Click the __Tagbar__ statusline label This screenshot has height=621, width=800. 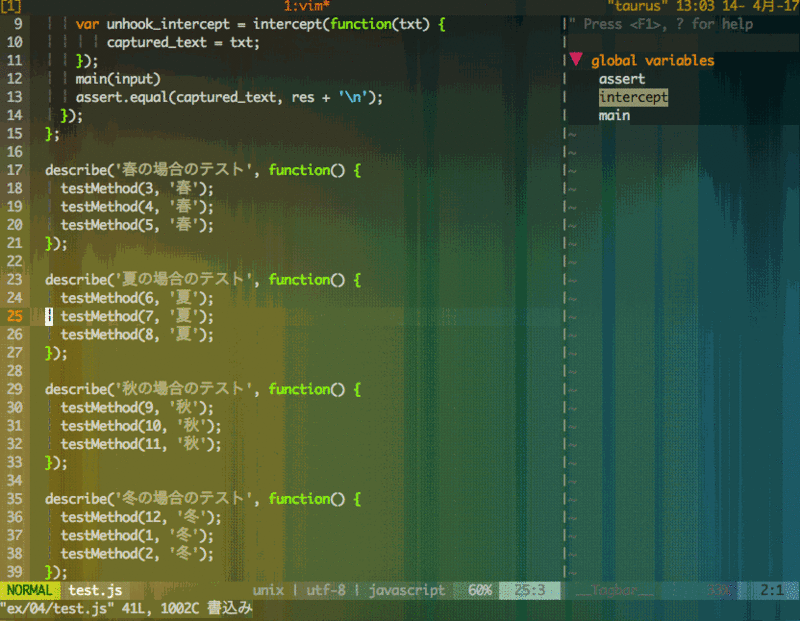coord(615,590)
